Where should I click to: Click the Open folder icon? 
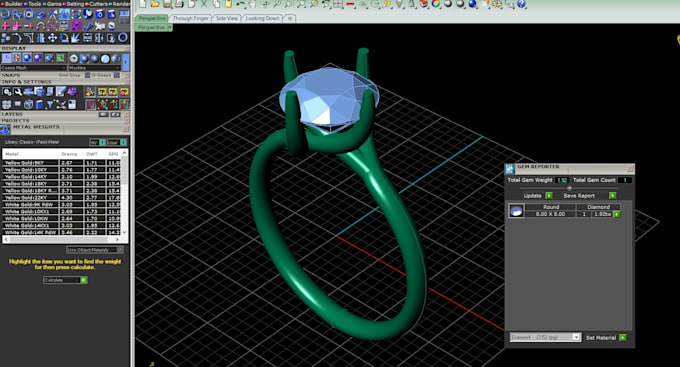[x=154, y=4]
